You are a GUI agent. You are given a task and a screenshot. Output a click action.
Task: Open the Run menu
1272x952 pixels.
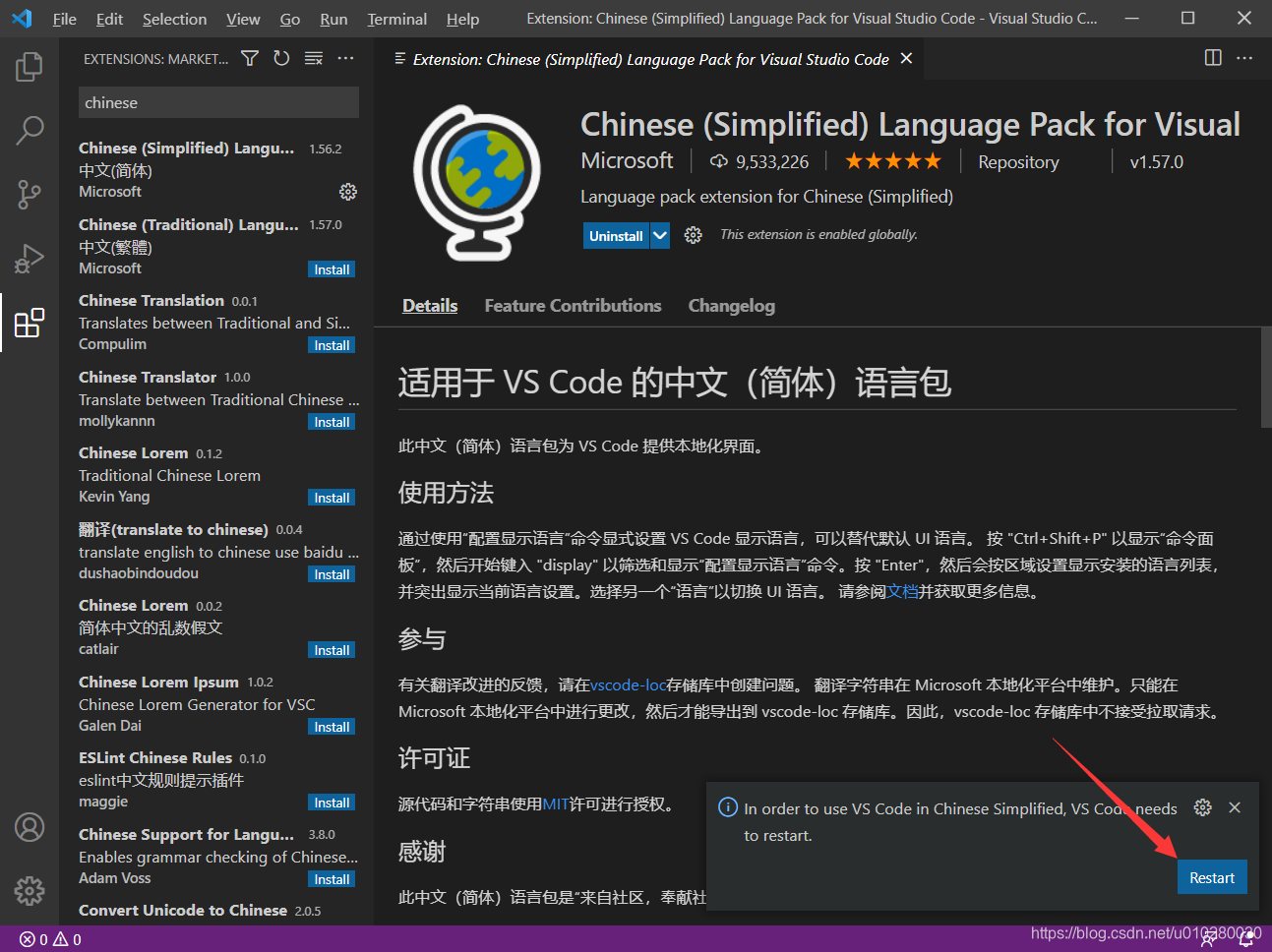333,19
